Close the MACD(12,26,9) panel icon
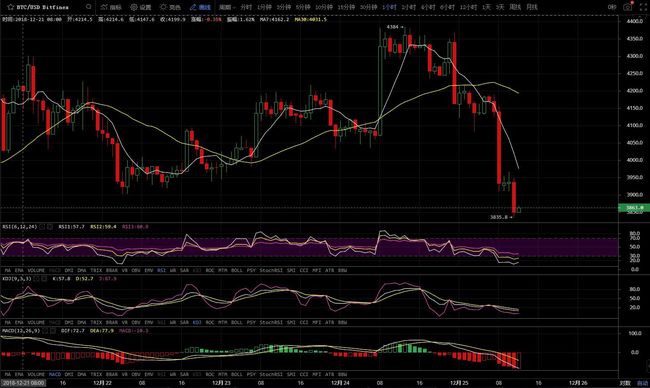This screenshot has height=388, width=650. (x=53, y=331)
